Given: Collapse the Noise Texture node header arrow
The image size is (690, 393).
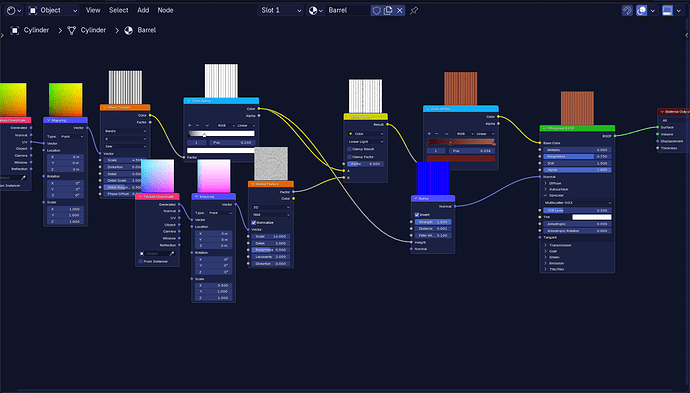Looking at the screenshot, I should coord(252,184).
